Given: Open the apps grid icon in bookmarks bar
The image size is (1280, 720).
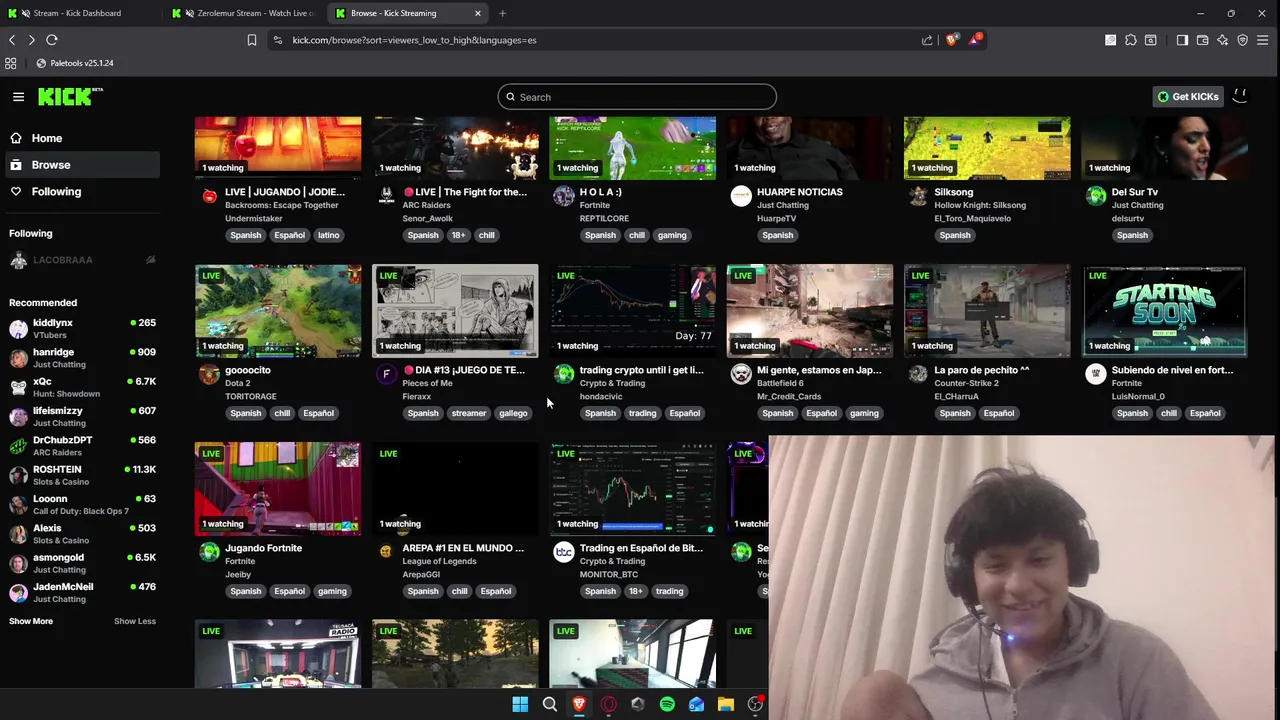Looking at the screenshot, I should coord(11,63).
